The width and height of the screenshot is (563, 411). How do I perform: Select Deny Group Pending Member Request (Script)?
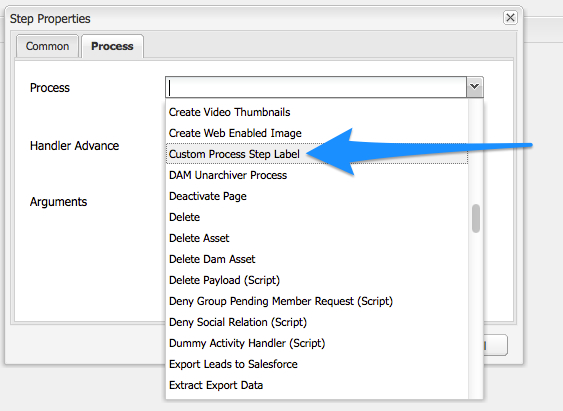coord(317,301)
